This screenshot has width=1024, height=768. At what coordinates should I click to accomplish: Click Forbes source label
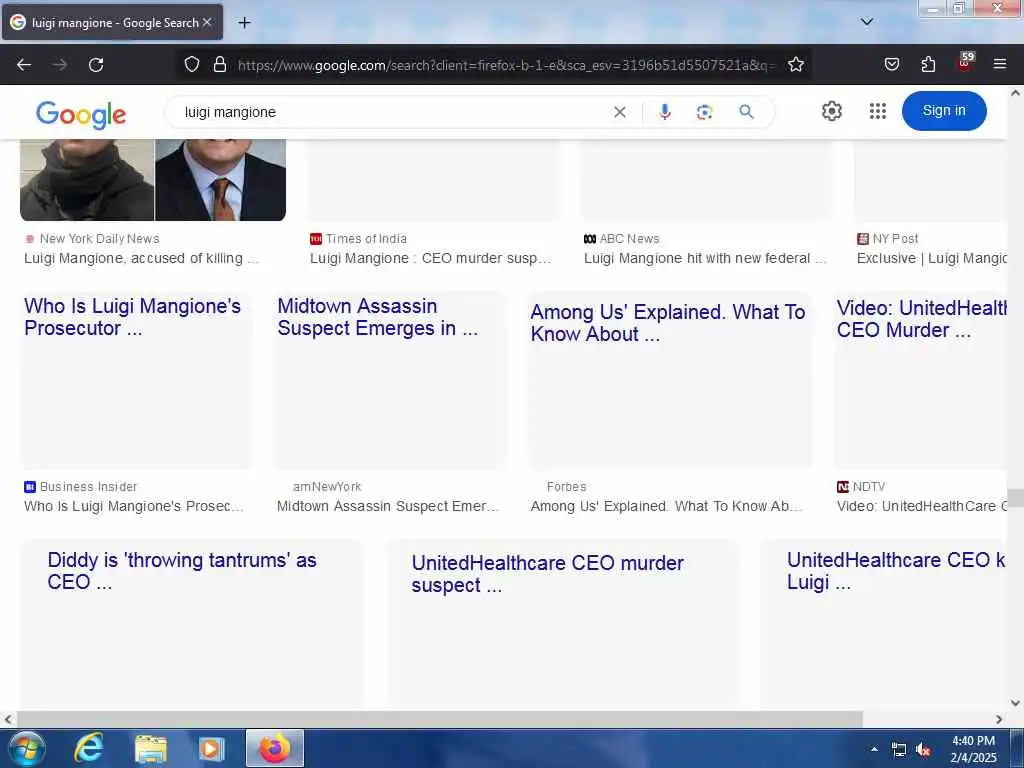point(566,487)
